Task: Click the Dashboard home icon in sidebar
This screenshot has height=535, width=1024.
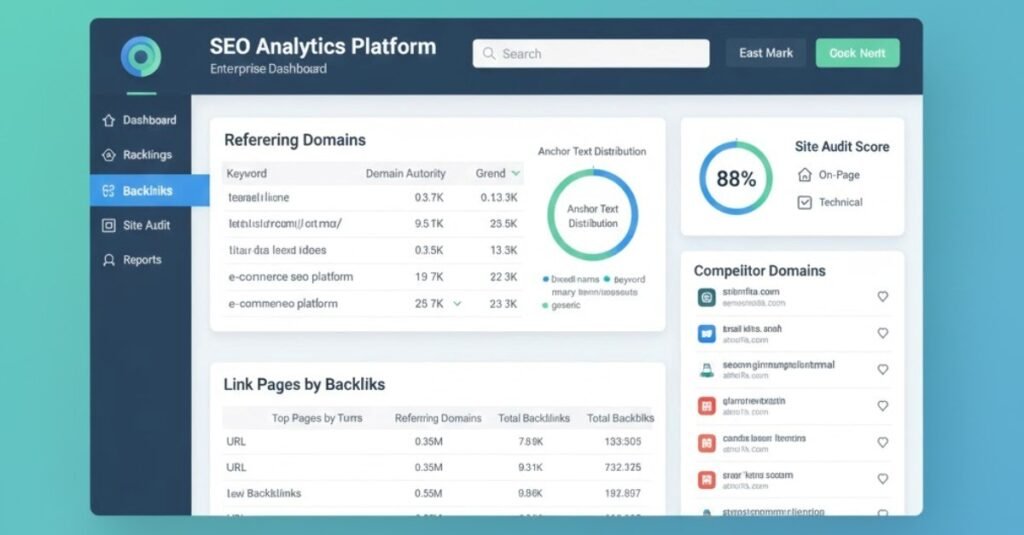Action: coord(109,120)
